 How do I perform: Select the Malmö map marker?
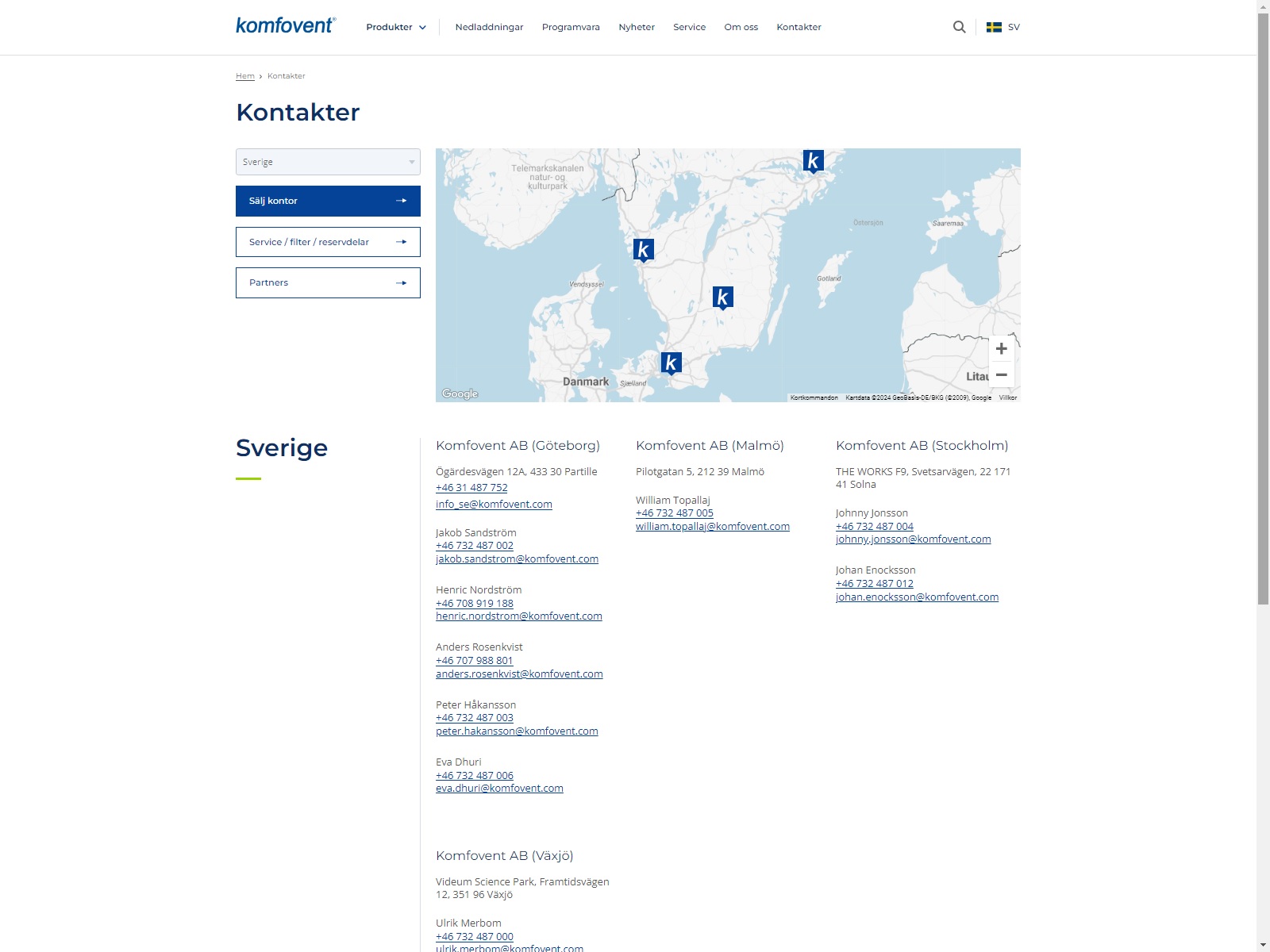(671, 363)
